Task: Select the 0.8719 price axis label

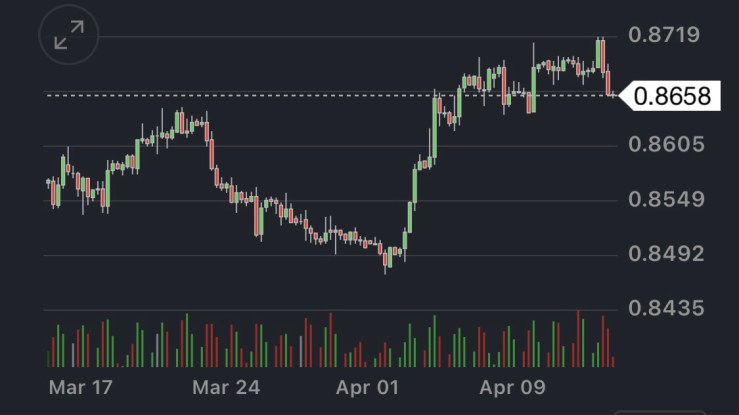Action: click(663, 35)
